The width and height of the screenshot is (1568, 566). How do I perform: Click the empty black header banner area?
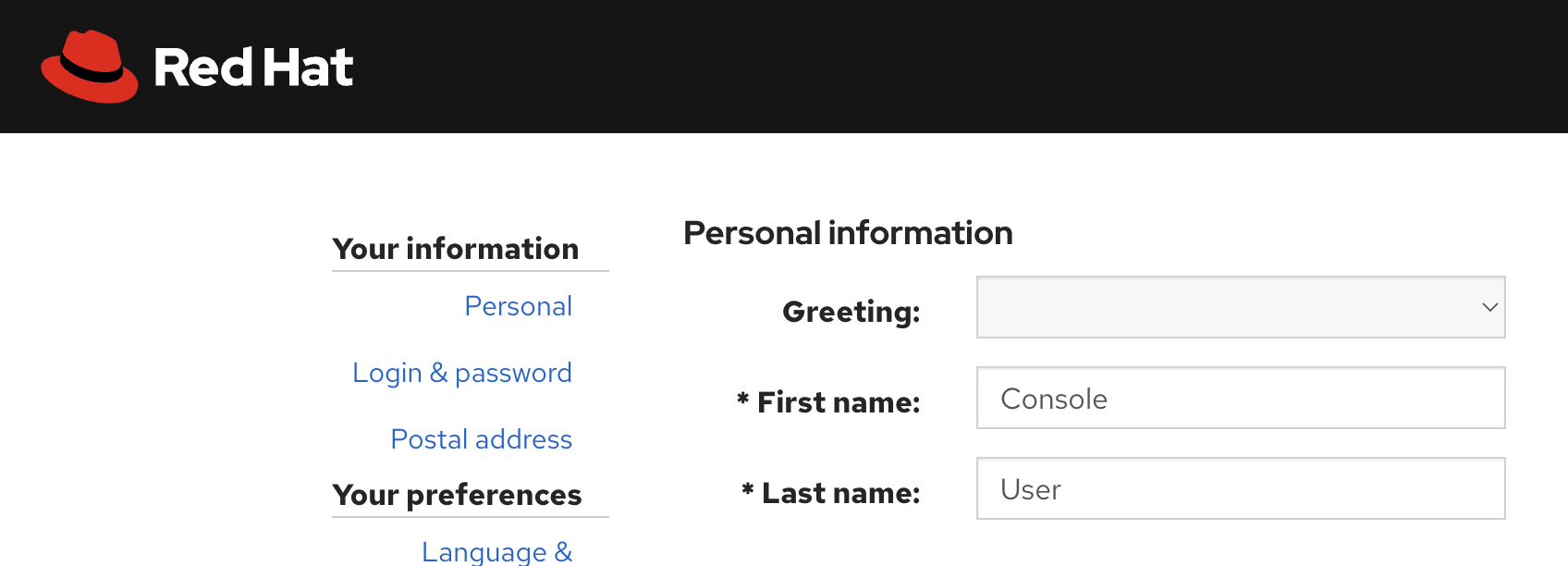pyautogui.click(x=925, y=67)
